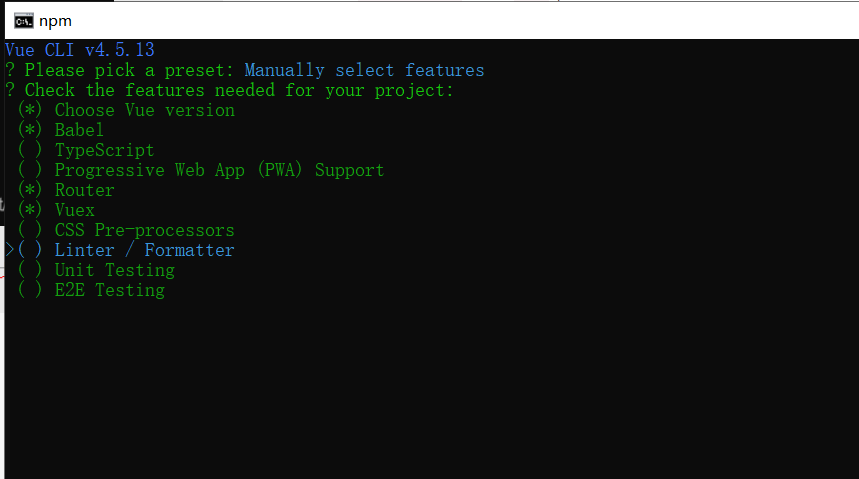
Task: Click the 'Router' option label
Action: coord(84,190)
